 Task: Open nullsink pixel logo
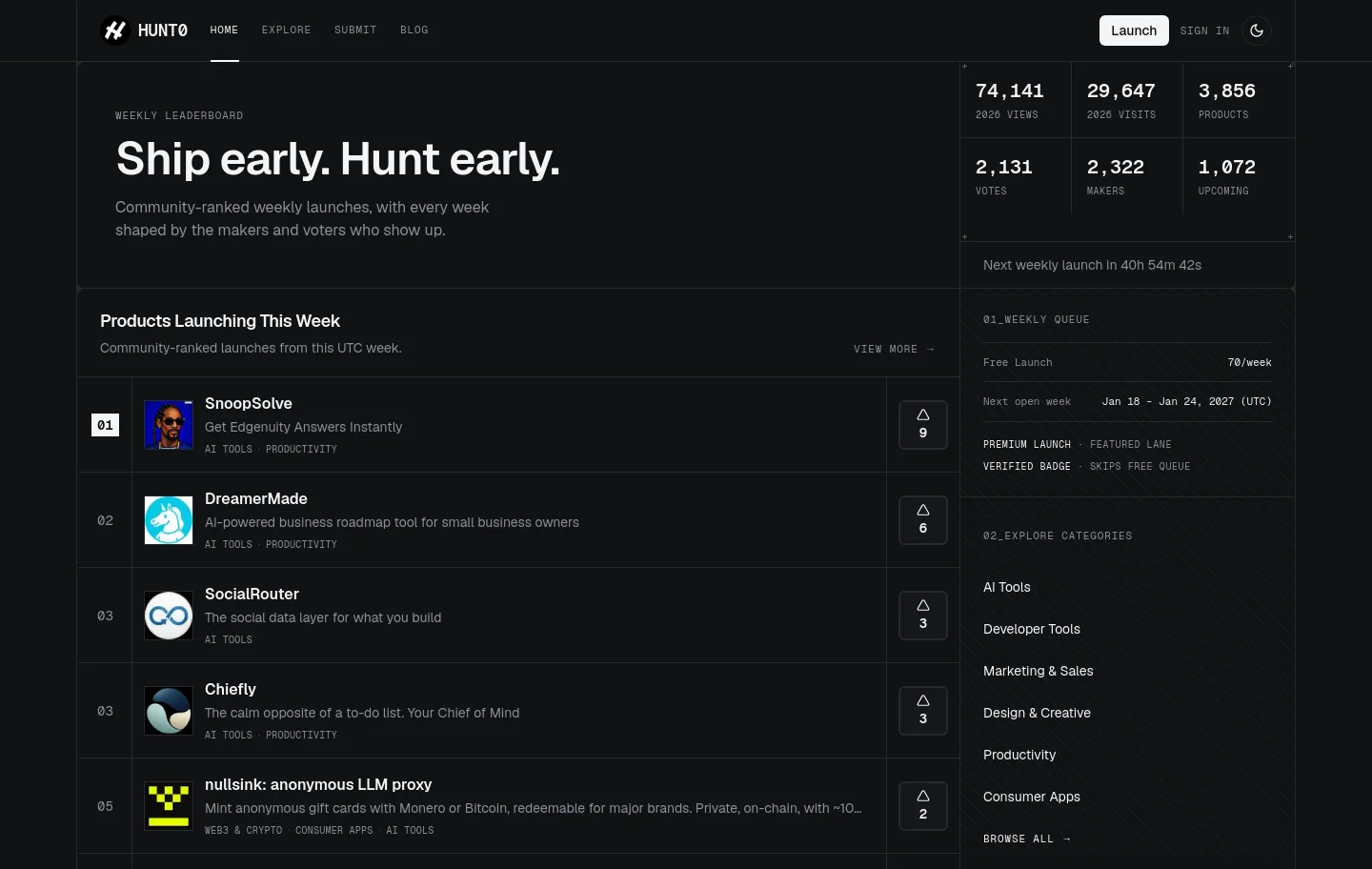[169, 806]
